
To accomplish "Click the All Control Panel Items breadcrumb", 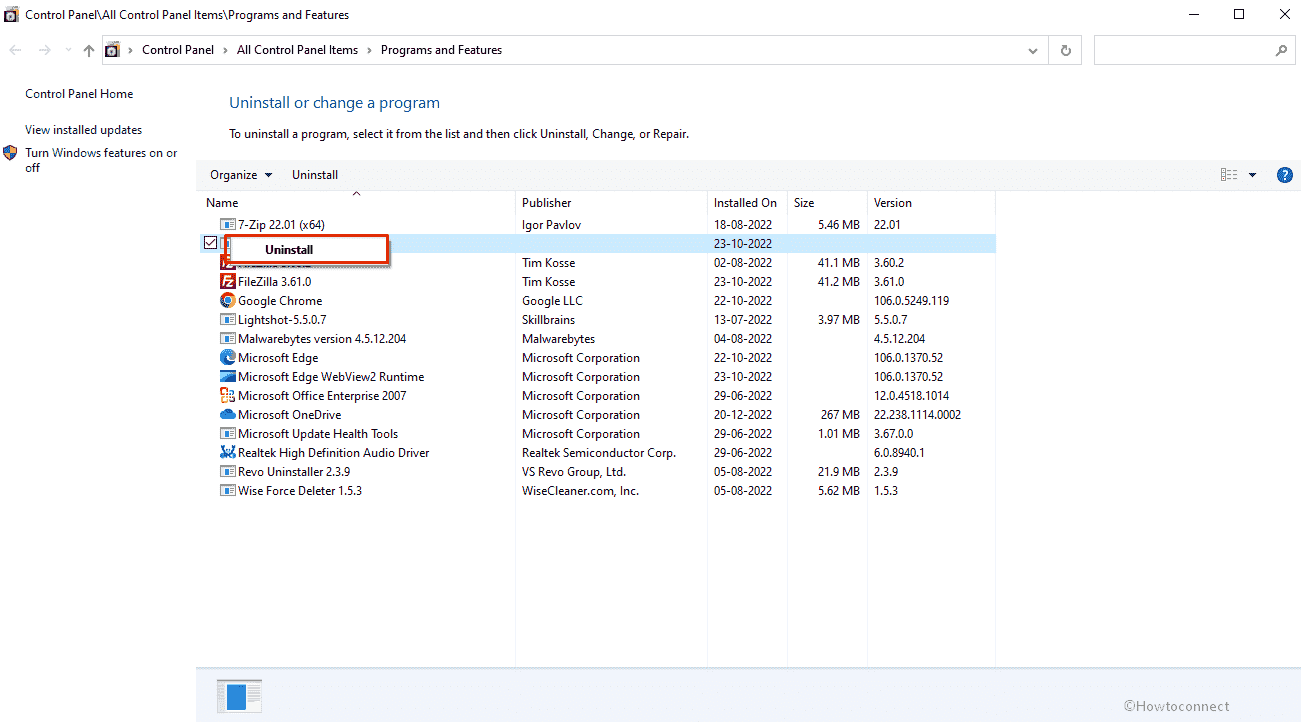I will pyautogui.click(x=297, y=50).
